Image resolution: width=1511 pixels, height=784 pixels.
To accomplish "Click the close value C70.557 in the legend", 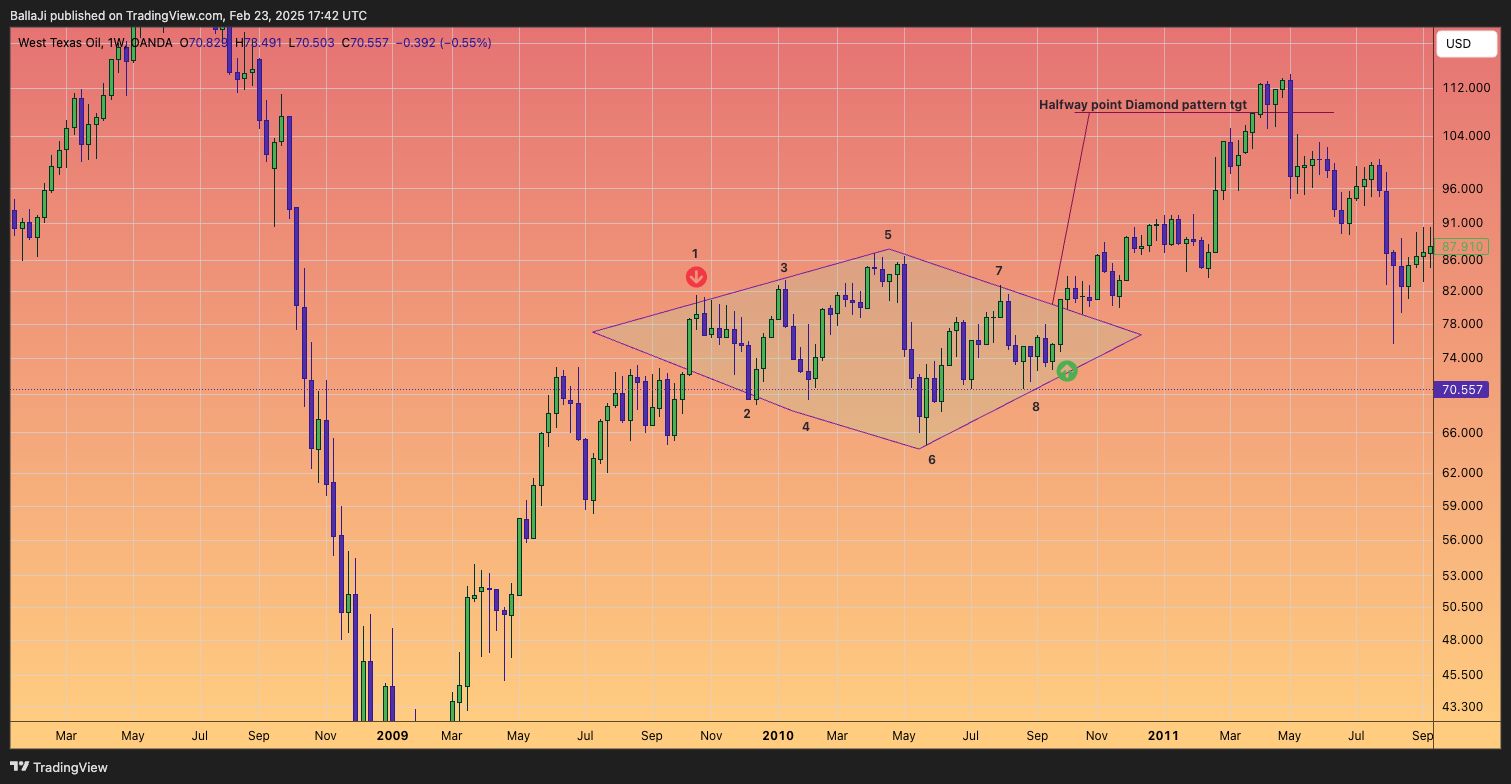I will pos(365,43).
